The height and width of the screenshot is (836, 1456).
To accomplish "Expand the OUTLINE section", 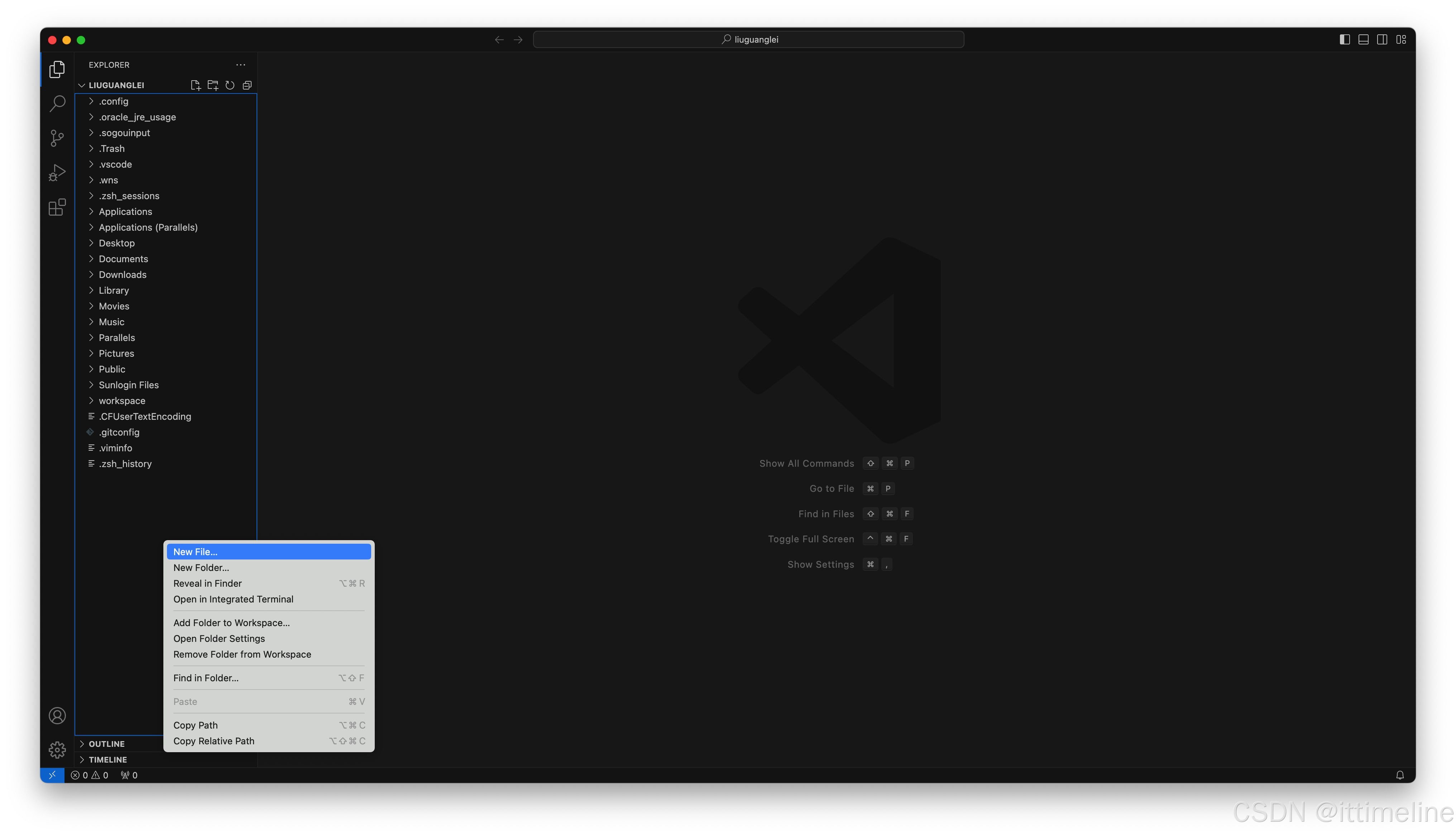I will 106,744.
